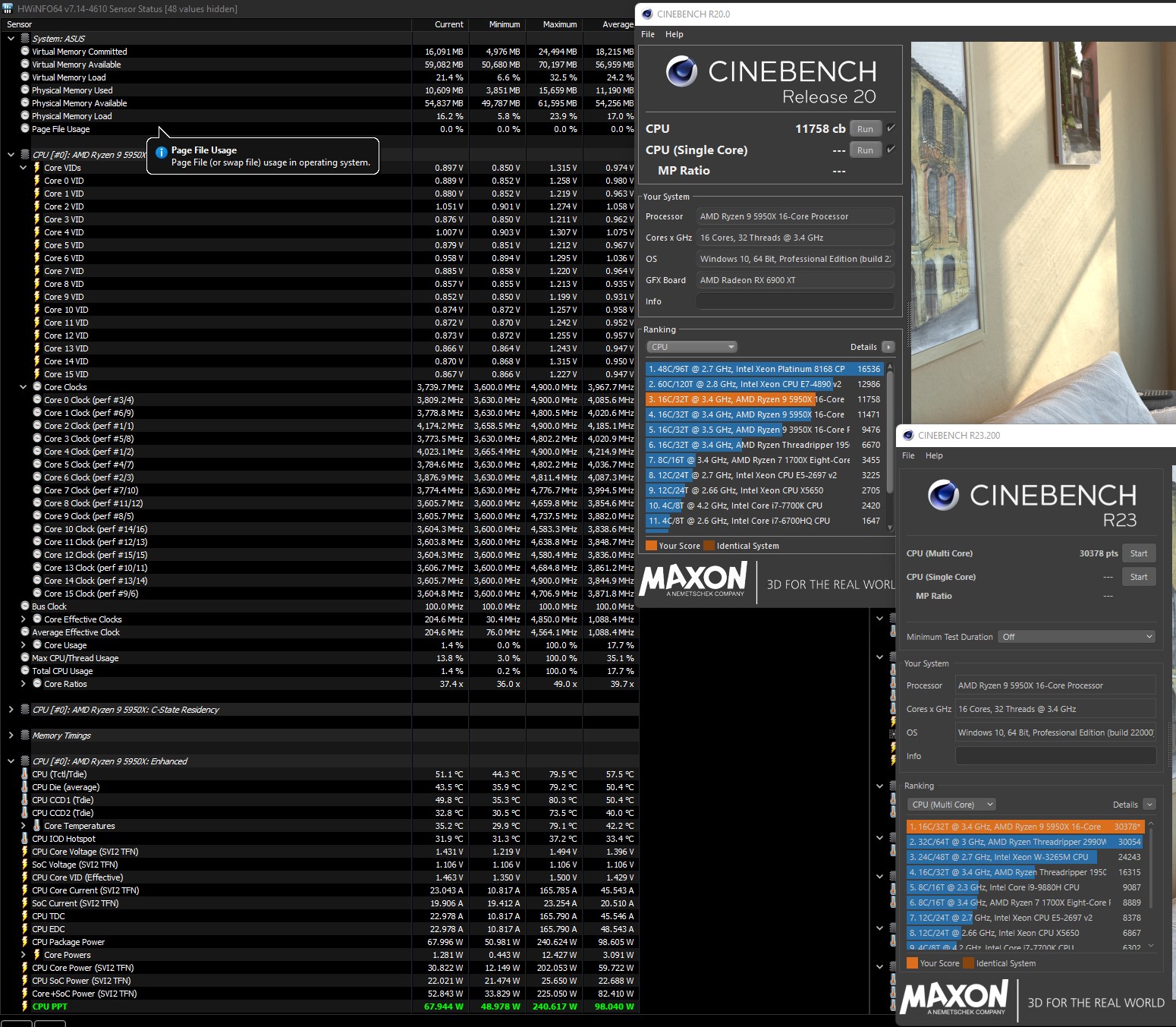Viewport: 1176px width, 1027px height.
Task: Click the clock icon for Core 5 Clock (perf #4/7)
Action: click(37, 465)
